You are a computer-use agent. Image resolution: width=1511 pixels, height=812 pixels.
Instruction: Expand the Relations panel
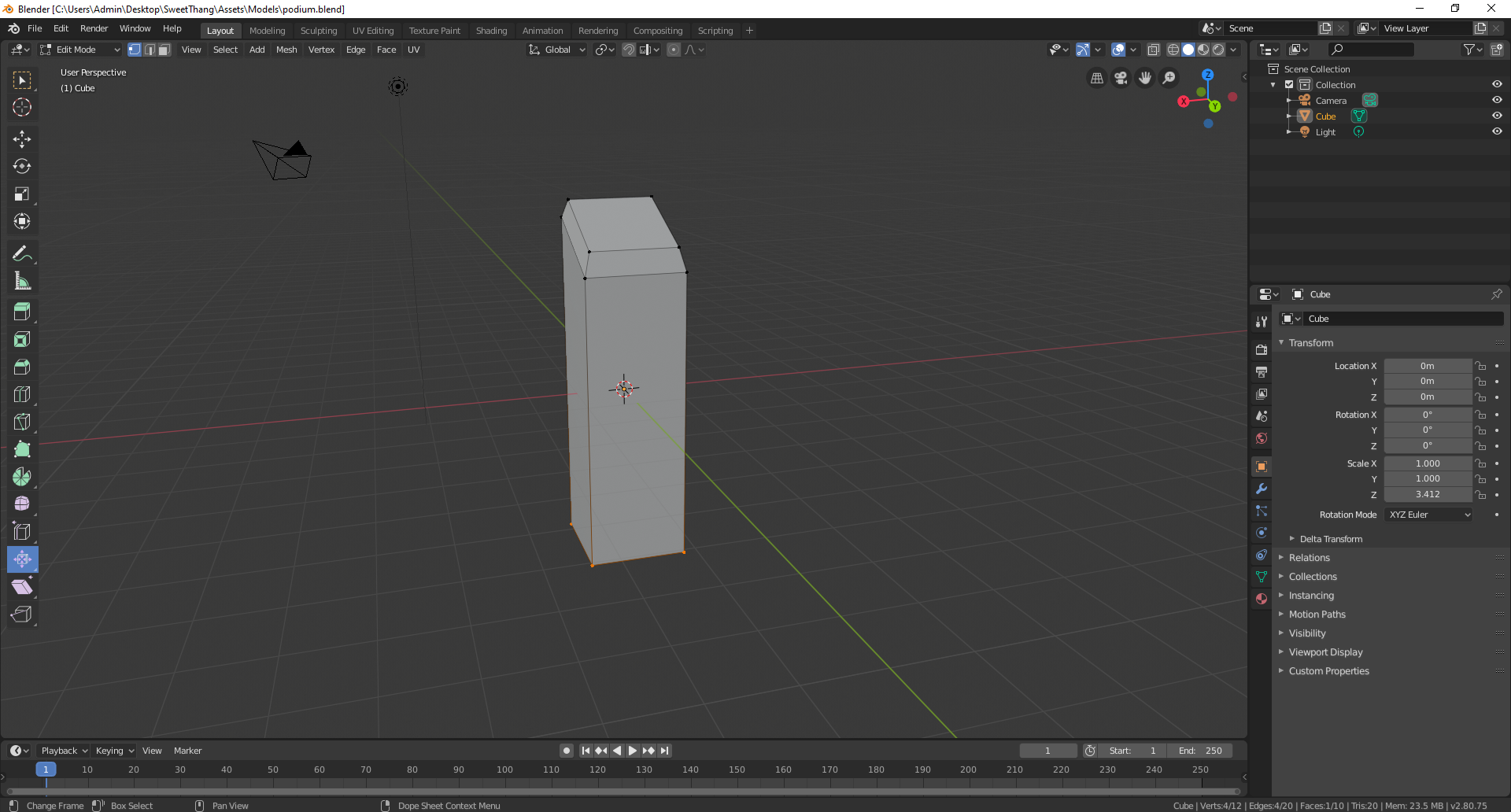(x=1310, y=558)
